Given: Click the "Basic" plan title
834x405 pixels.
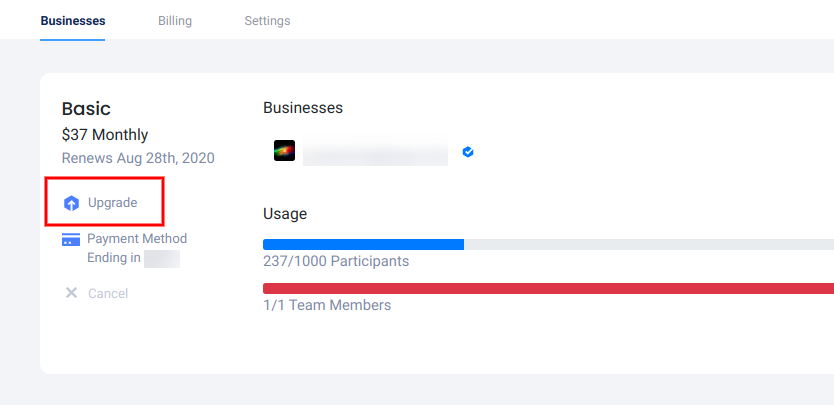Looking at the screenshot, I should pyautogui.click(x=86, y=109).
